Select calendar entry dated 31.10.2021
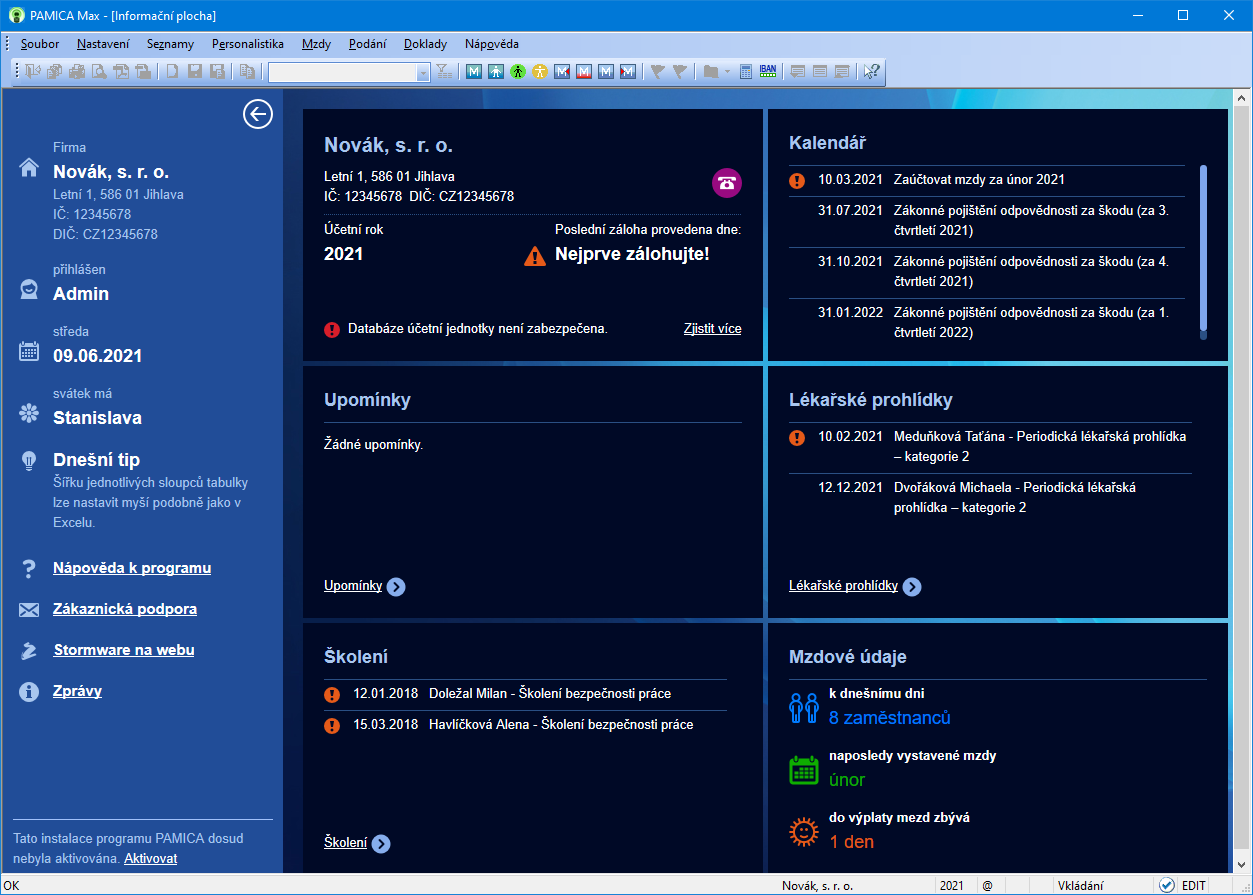This screenshot has height=895, width=1253. click(x=987, y=272)
